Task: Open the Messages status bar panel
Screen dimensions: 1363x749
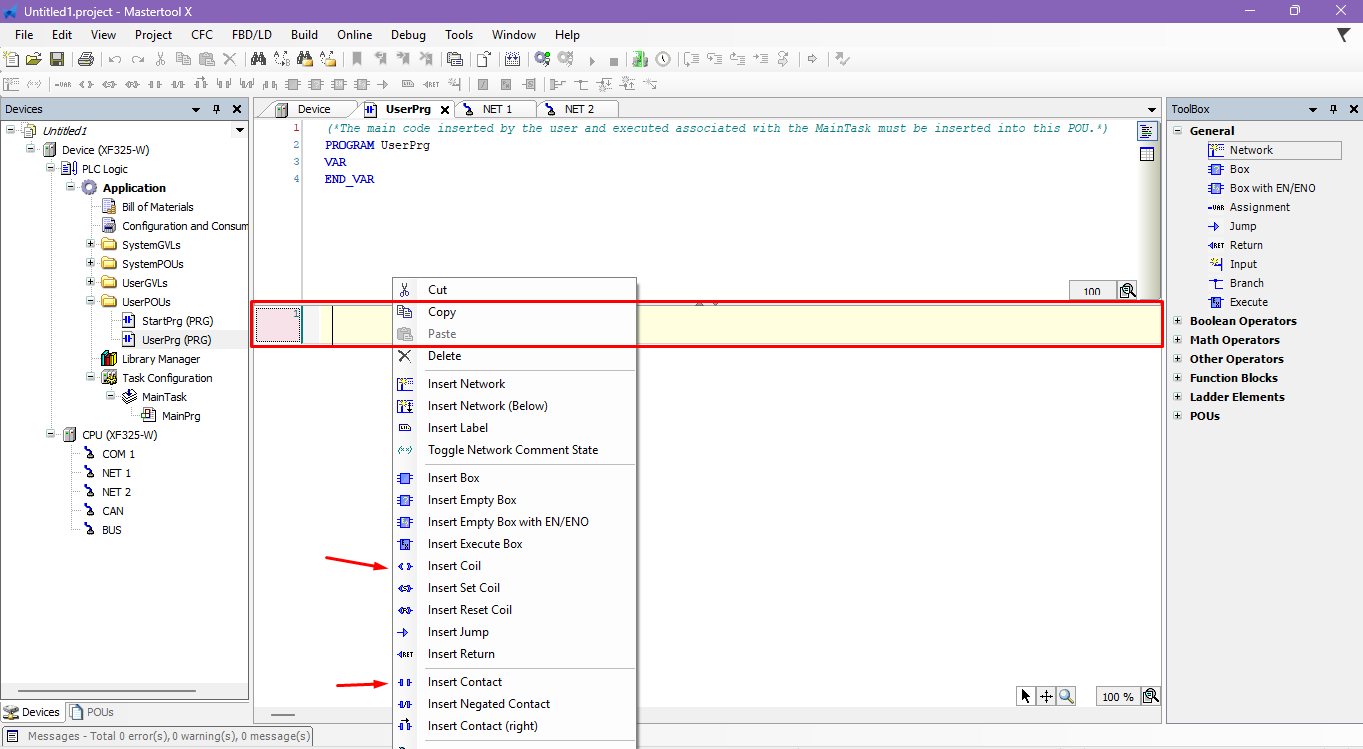Action: [x=160, y=736]
